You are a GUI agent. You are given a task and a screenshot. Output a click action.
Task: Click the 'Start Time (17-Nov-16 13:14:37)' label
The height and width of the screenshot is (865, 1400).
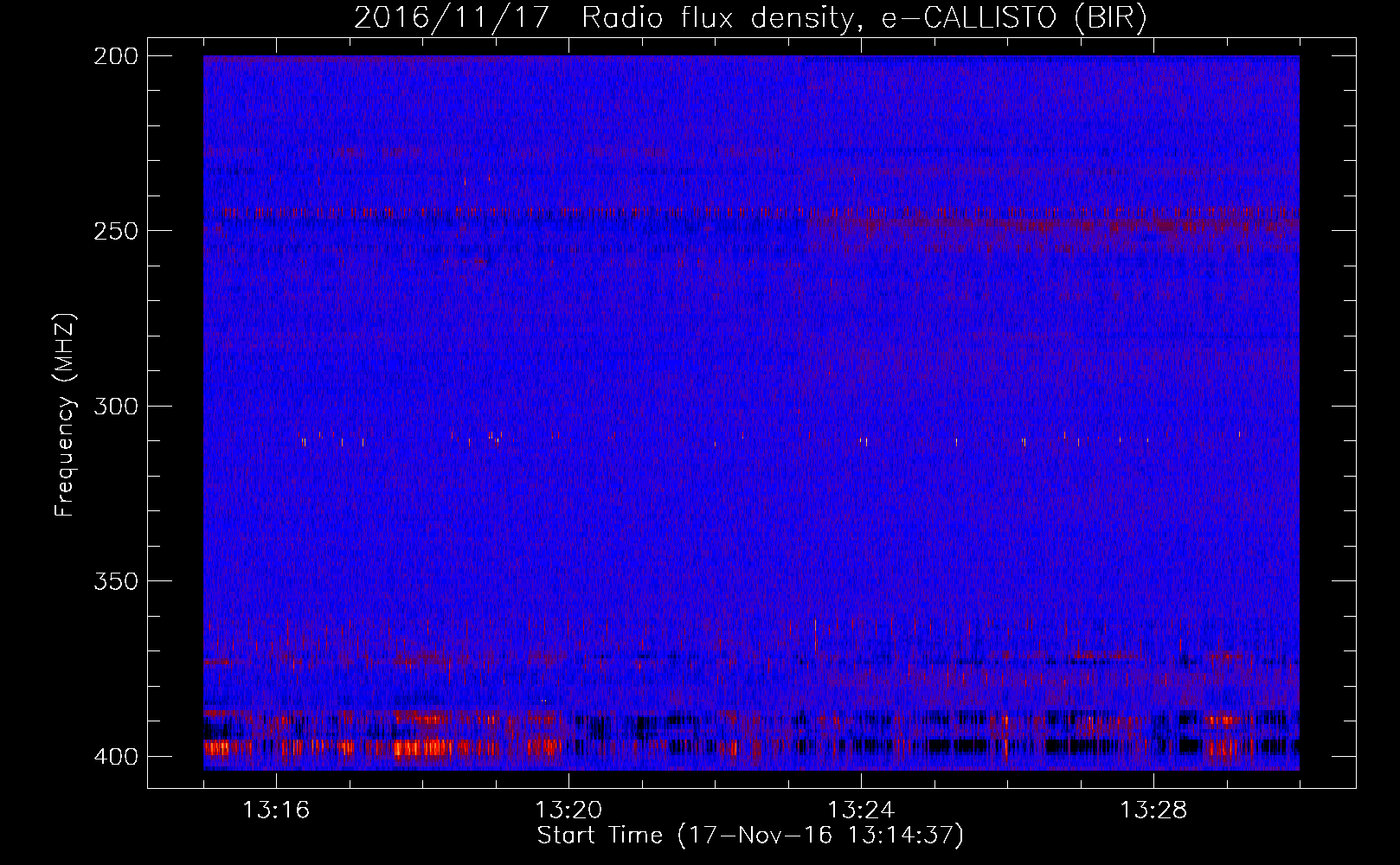click(750, 835)
